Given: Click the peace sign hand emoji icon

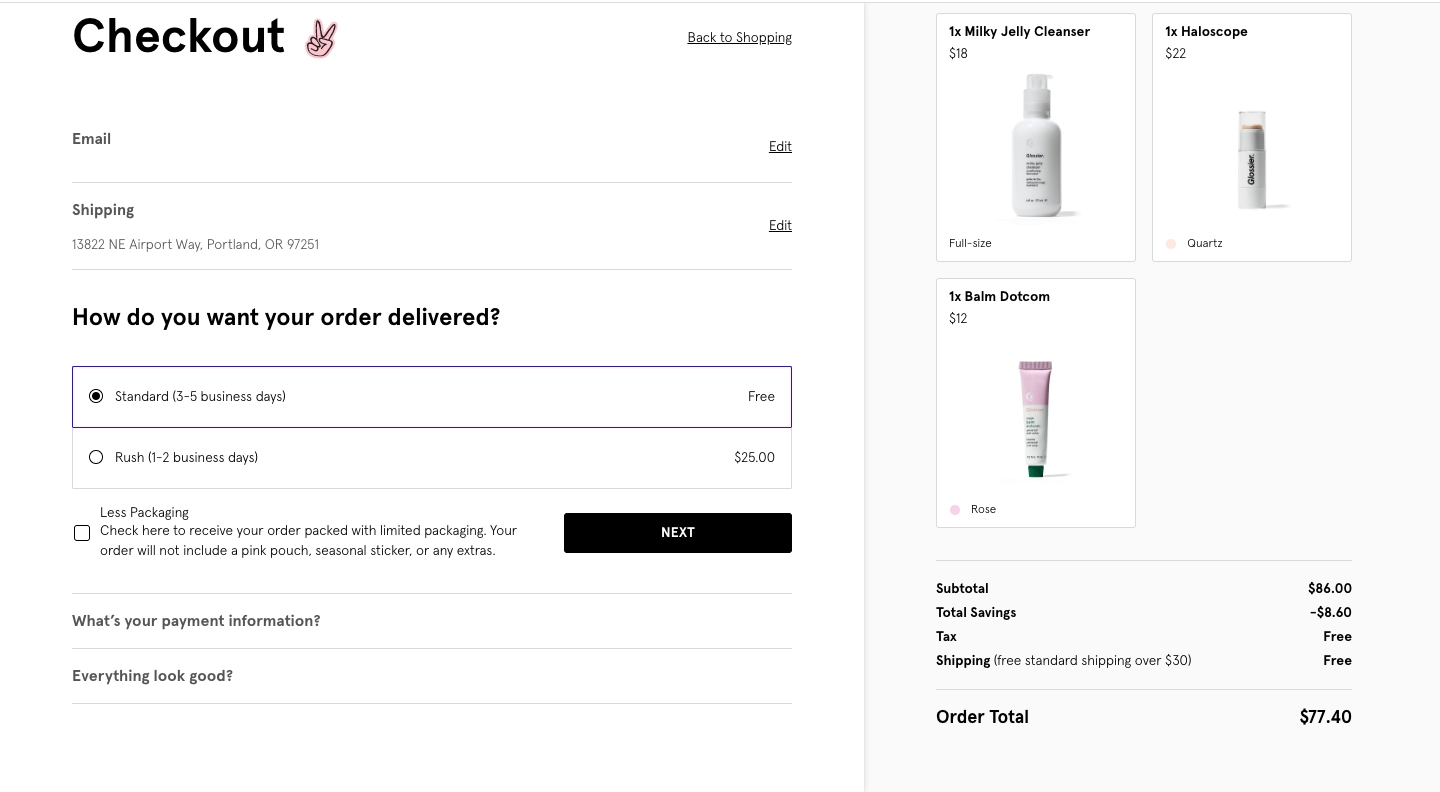Looking at the screenshot, I should pyautogui.click(x=321, y=38).
